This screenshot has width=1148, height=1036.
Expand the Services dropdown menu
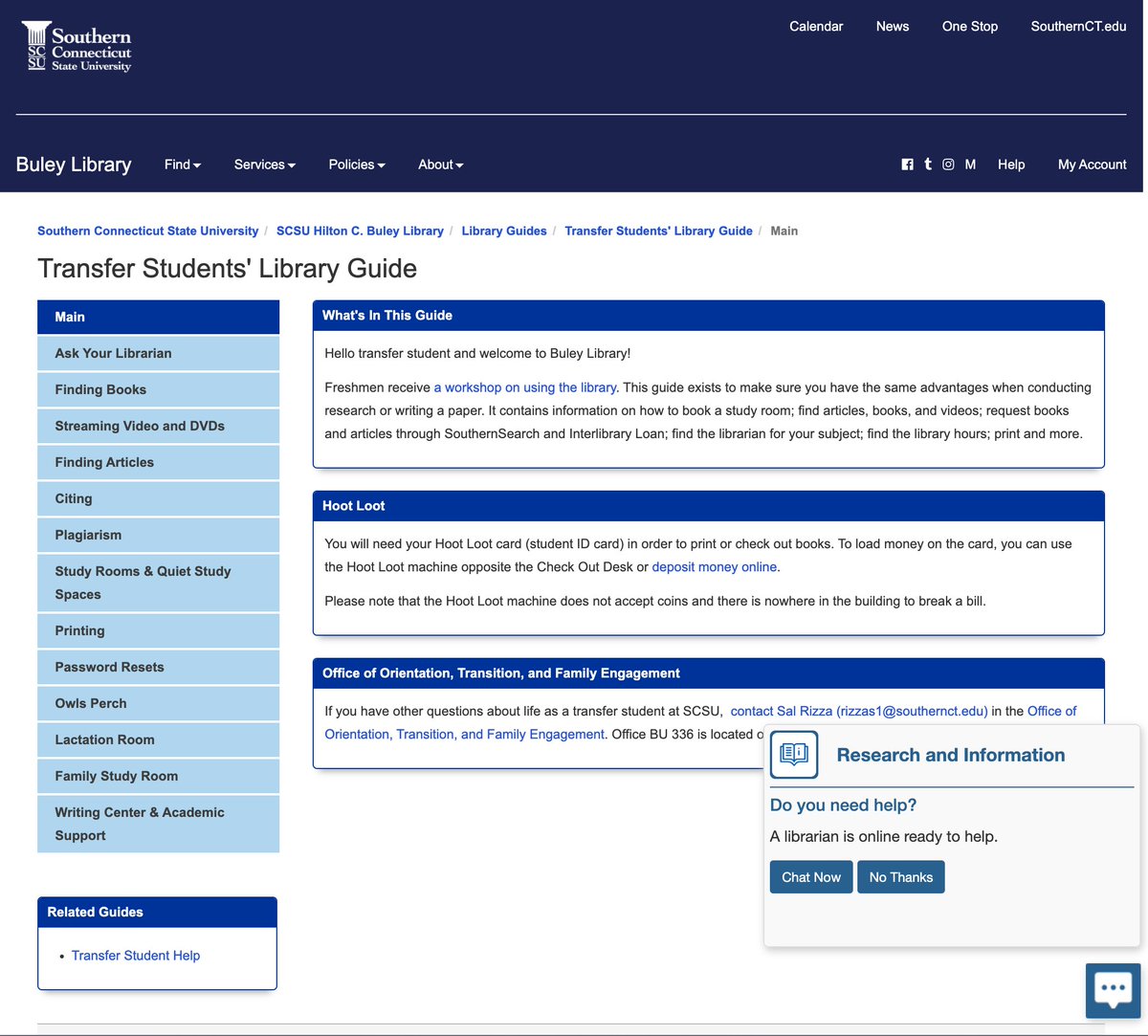(x=265, y=165)
